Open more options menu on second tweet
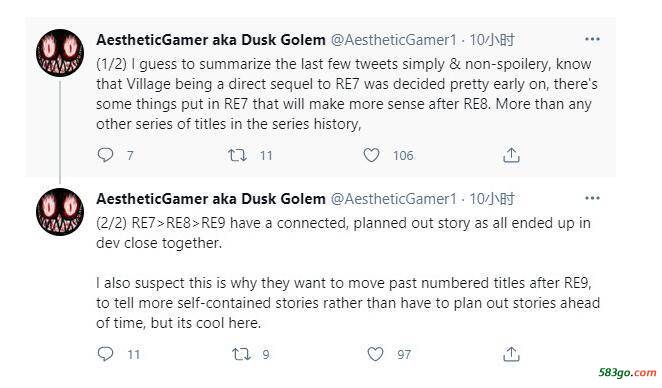 coord(592,198)
